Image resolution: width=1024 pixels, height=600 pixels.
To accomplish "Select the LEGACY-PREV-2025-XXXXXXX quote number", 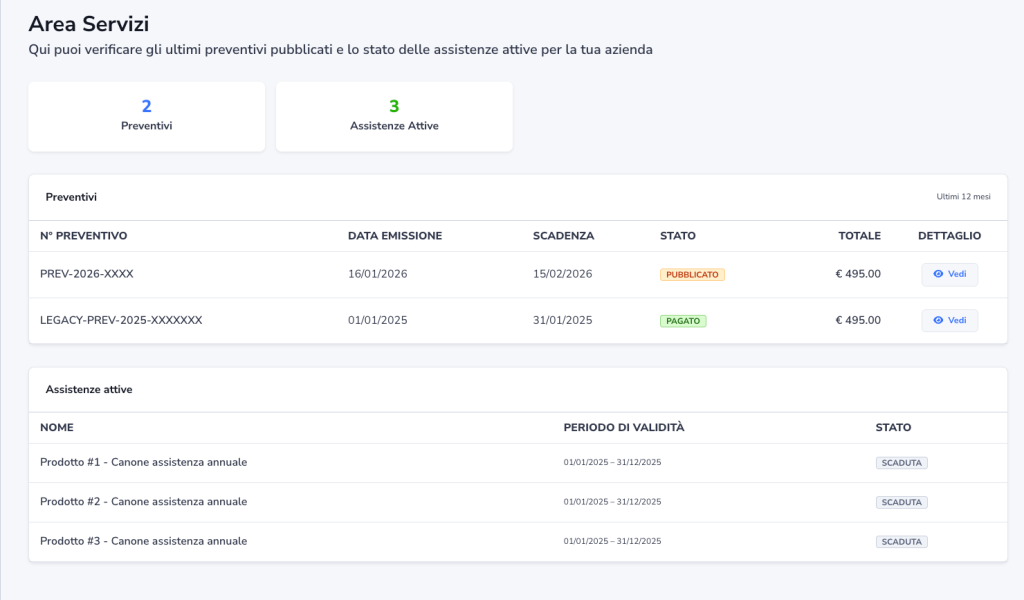I will point(121,321).
